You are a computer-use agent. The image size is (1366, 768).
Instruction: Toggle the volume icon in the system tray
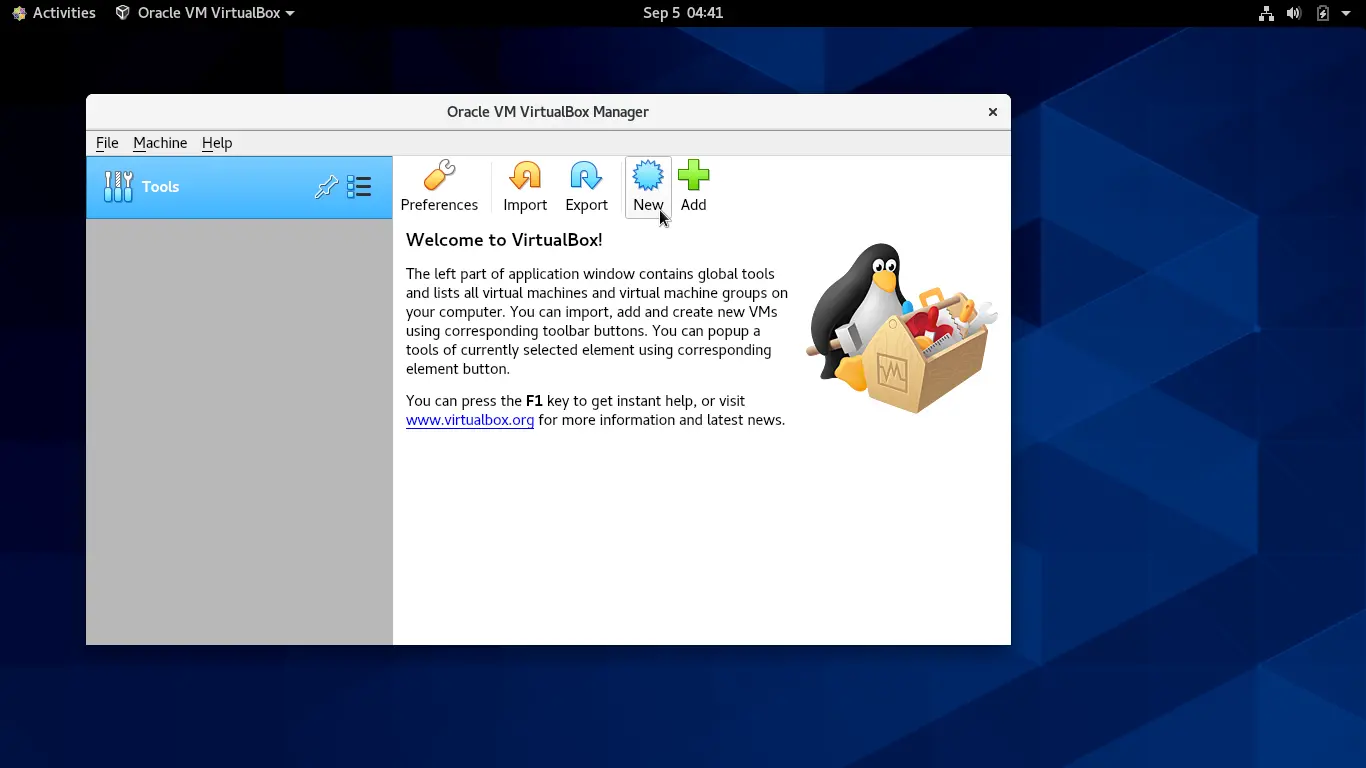click(x=1294, y=13)
